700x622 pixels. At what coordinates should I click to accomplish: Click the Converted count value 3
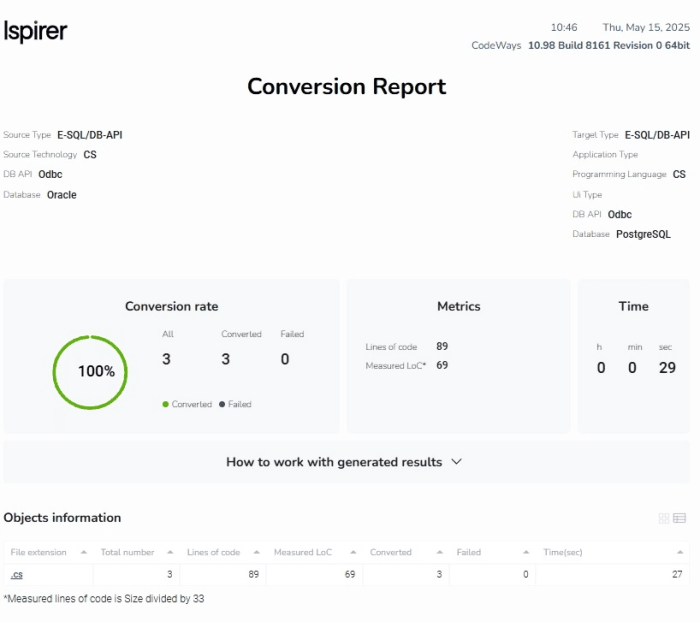pyautogui.click(x=226, y=359)
